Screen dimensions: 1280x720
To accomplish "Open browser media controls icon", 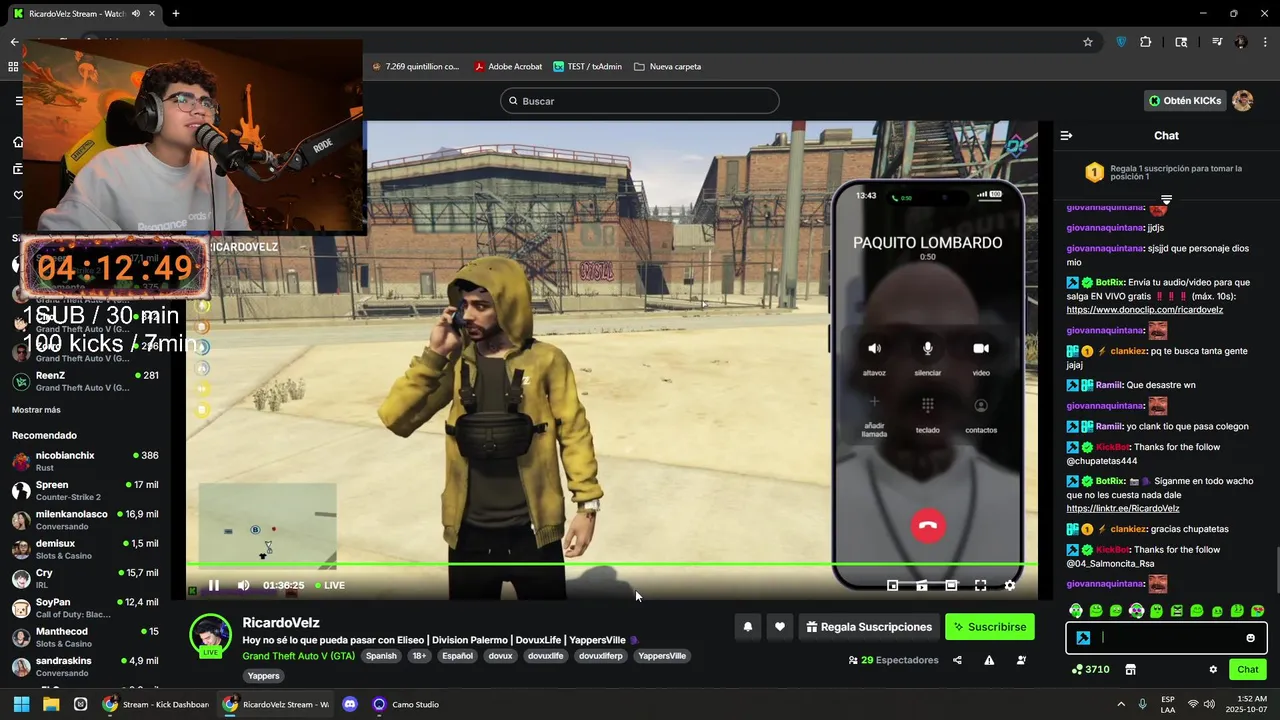I will (1217, 42).
